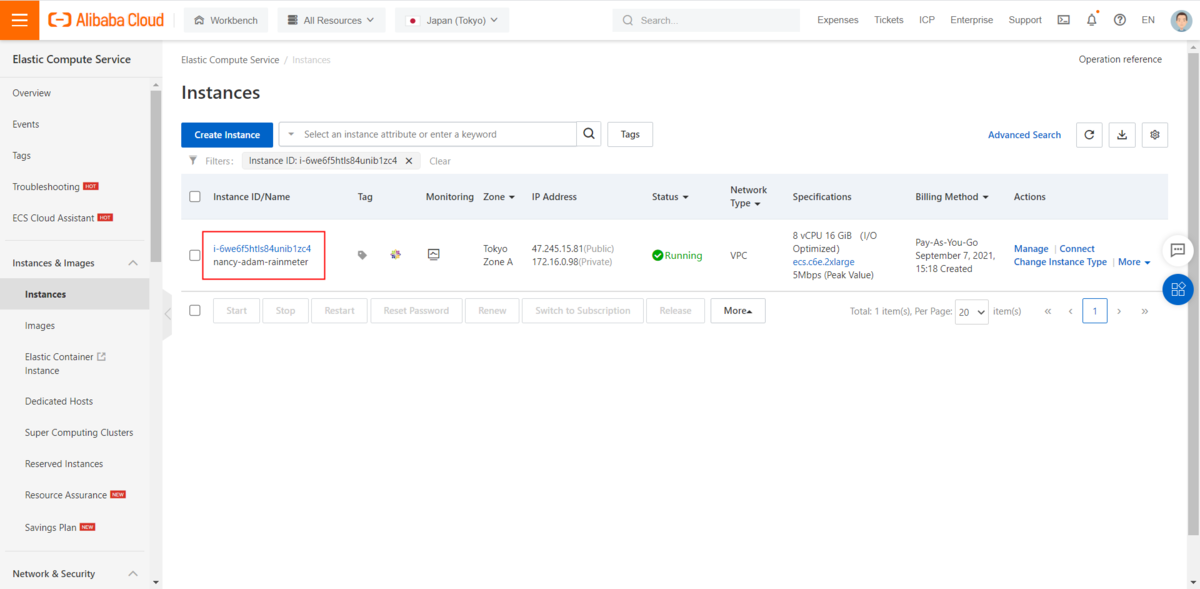
Task: Select all instances with the header checkbox
Action: 195,197
